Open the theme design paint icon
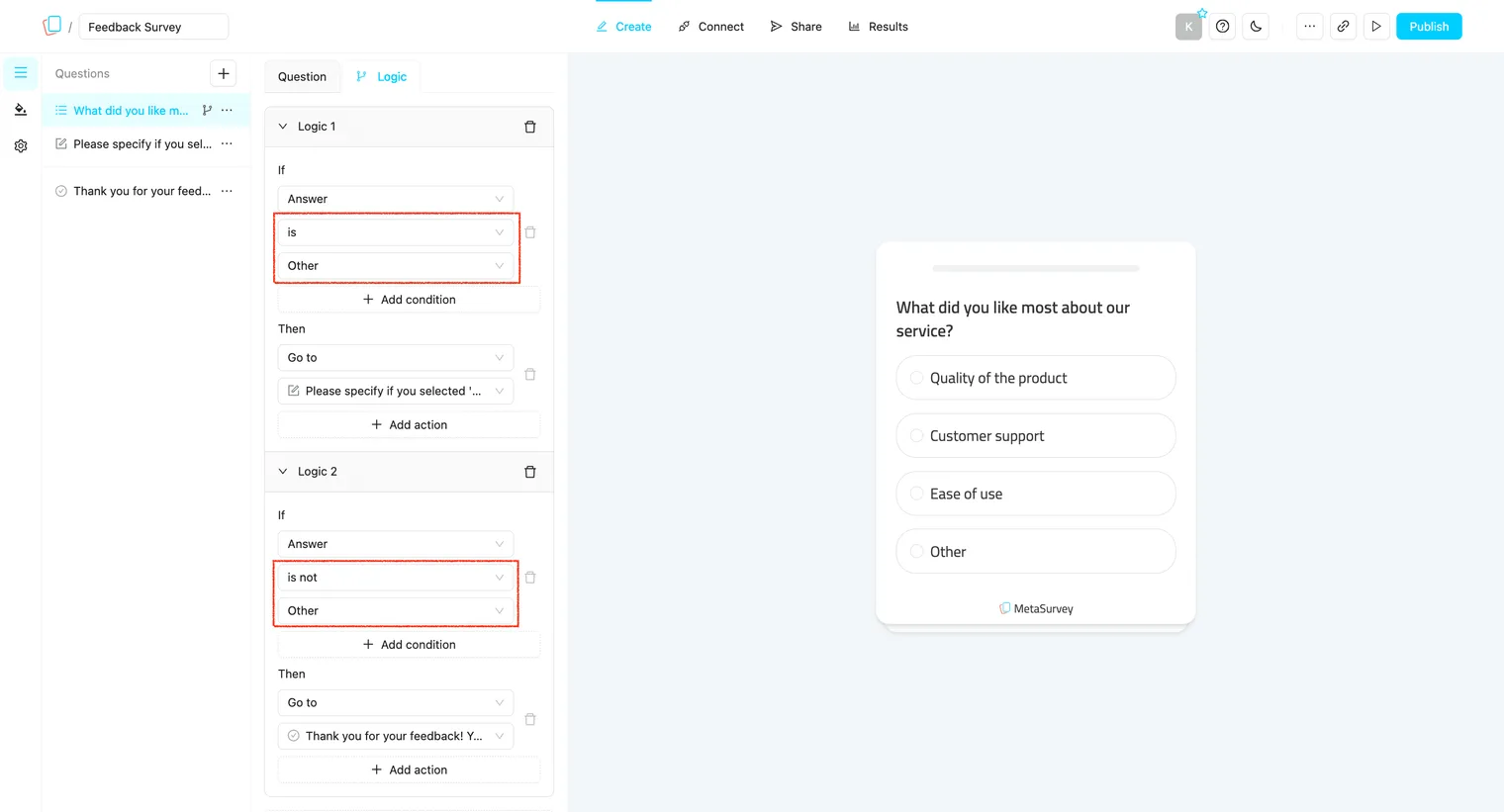 tap(21, 110)
